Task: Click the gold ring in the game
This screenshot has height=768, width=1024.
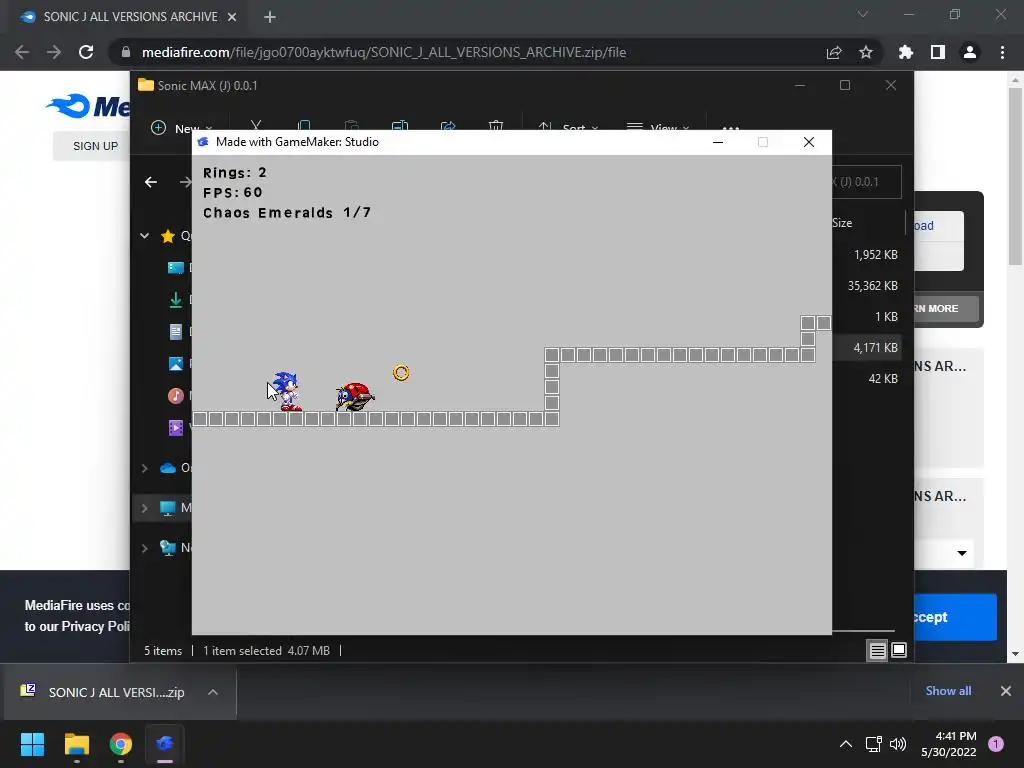Action: pos(401,372)
